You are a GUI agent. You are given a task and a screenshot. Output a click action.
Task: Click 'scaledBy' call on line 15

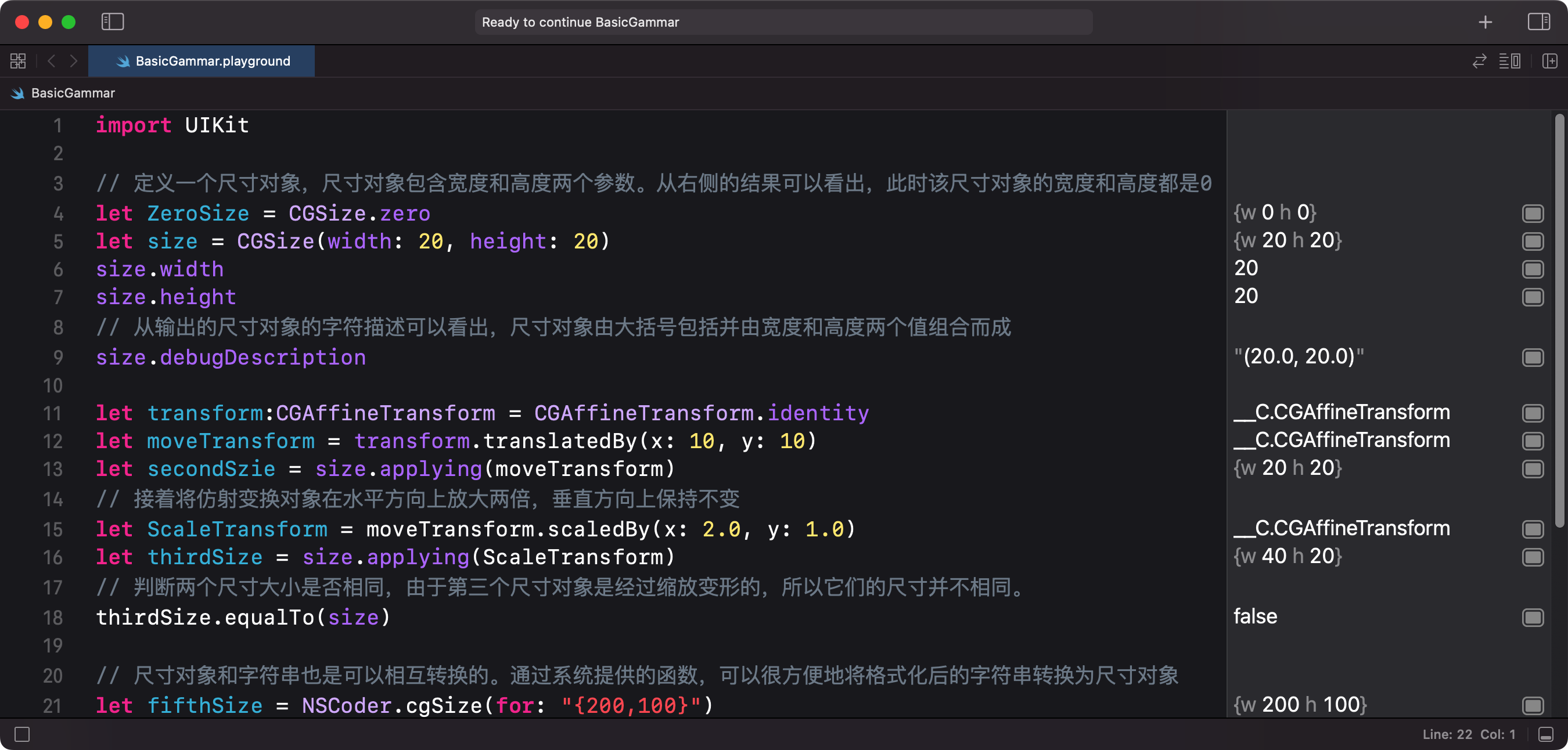pyautogui.click(x=598, y=529)
